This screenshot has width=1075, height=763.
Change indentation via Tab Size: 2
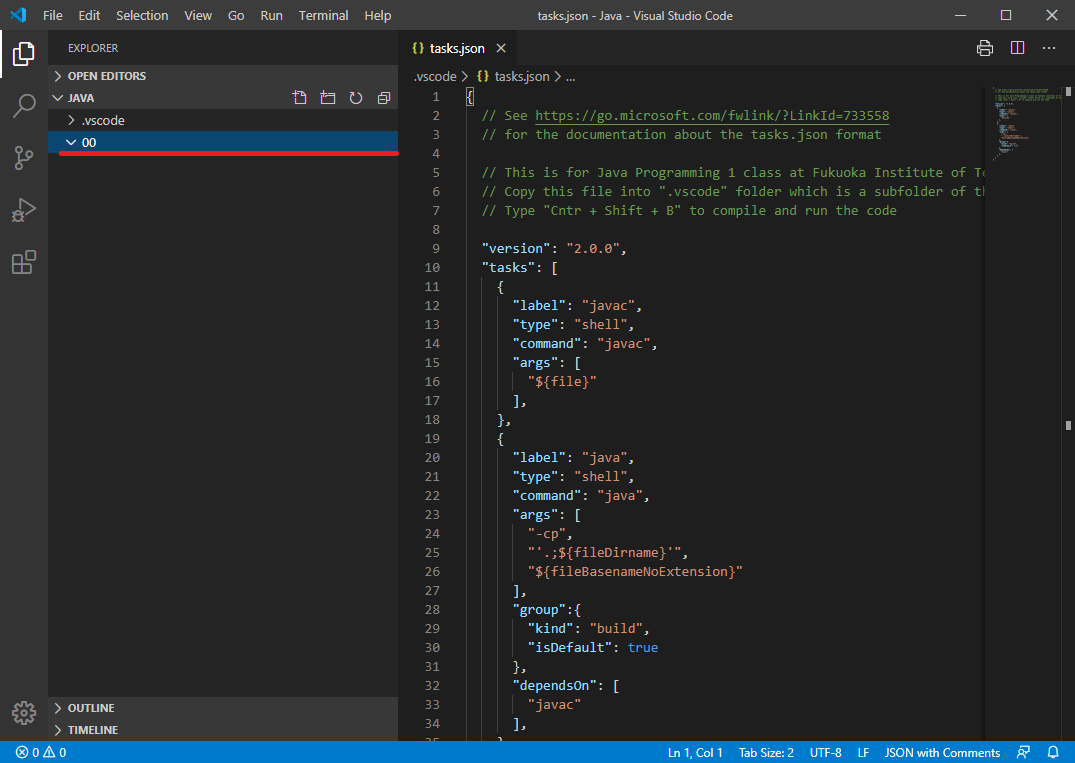(766, 752)
